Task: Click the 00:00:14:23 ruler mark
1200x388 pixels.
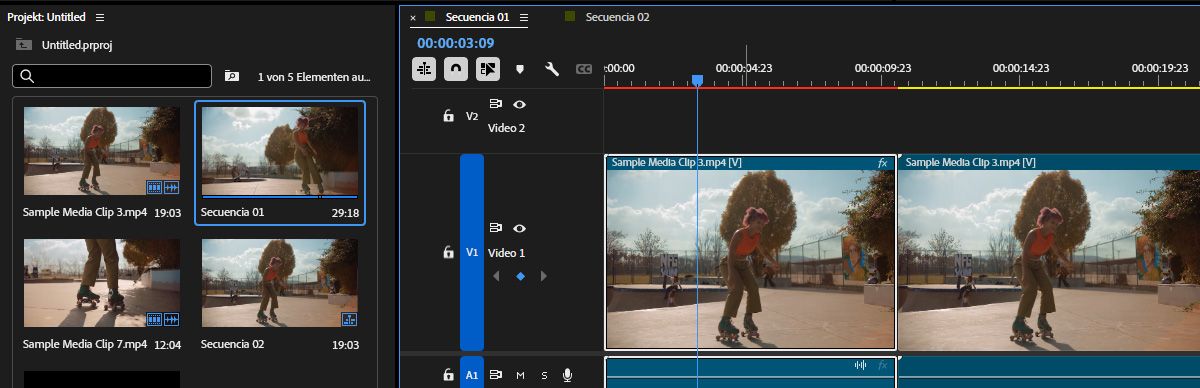Action: (x=1021, y=68)
